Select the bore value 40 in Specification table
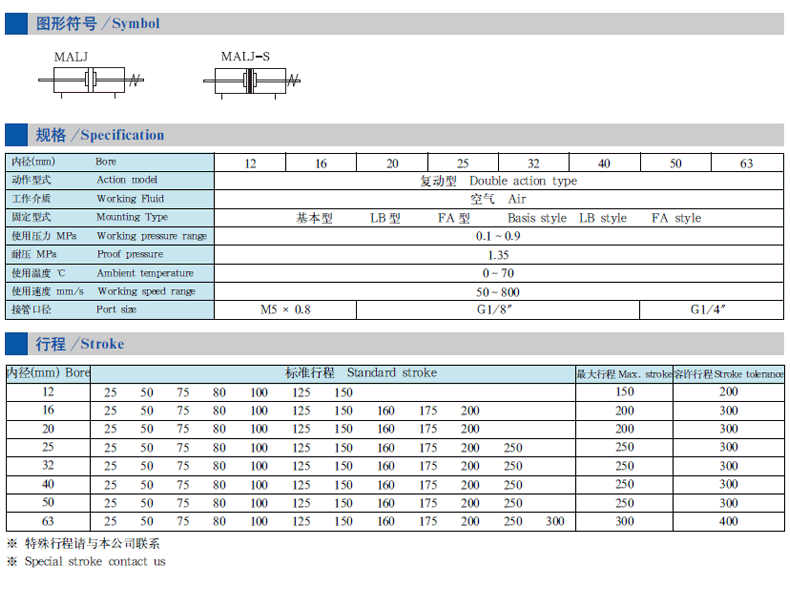The width and height of the screenshot is (790, 597). pos(604,163)
